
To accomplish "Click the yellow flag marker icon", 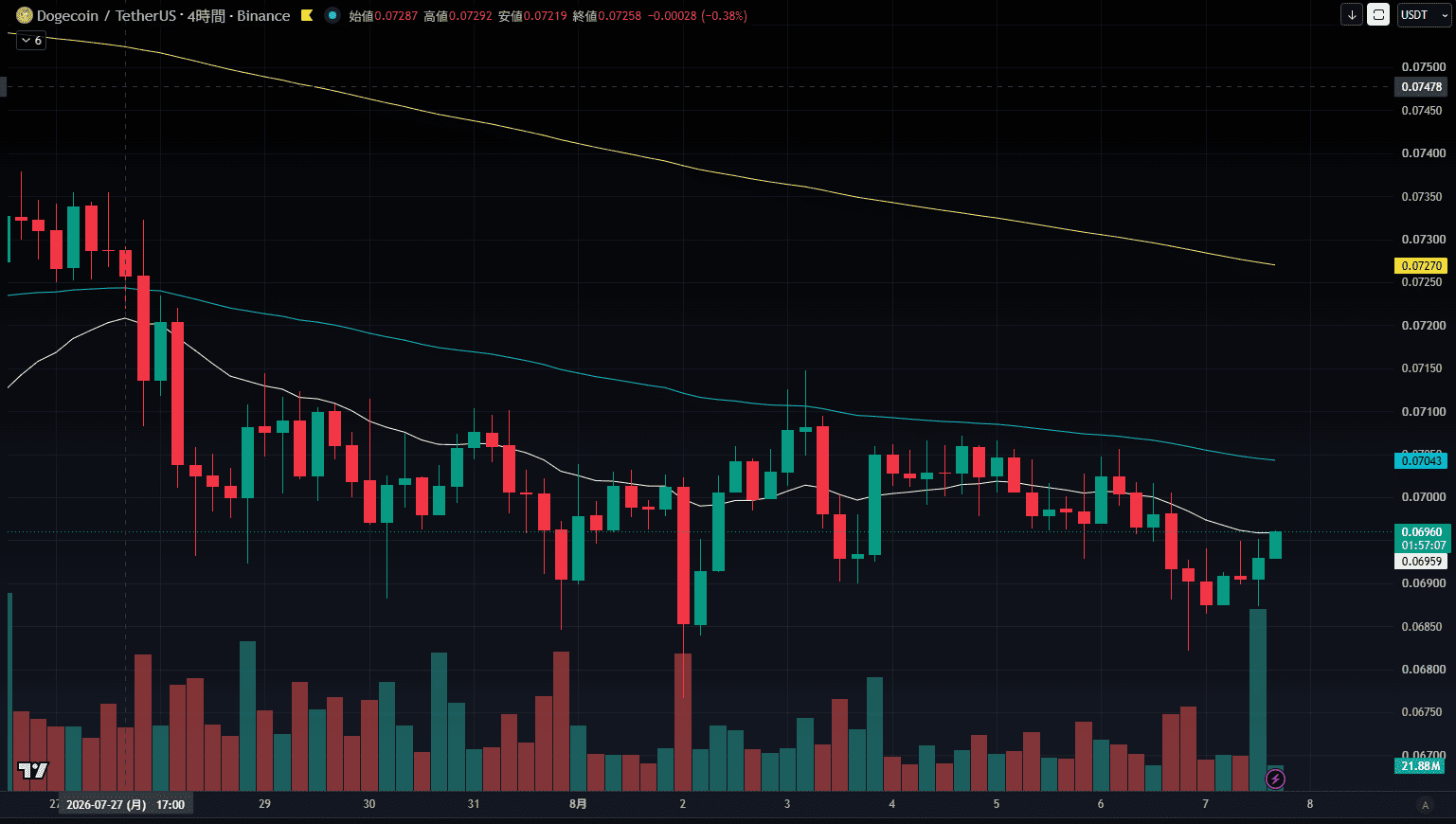I will pos(307,15).
